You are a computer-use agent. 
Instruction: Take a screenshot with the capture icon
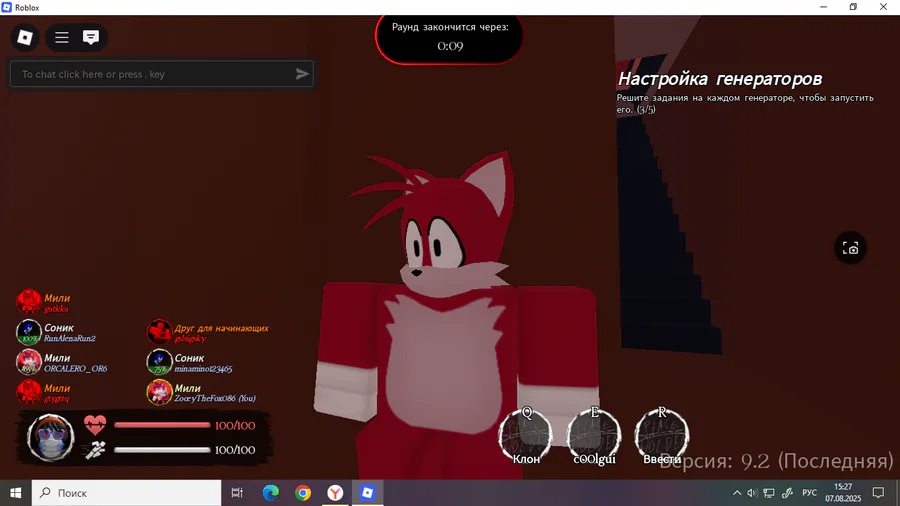click(850, 248)
